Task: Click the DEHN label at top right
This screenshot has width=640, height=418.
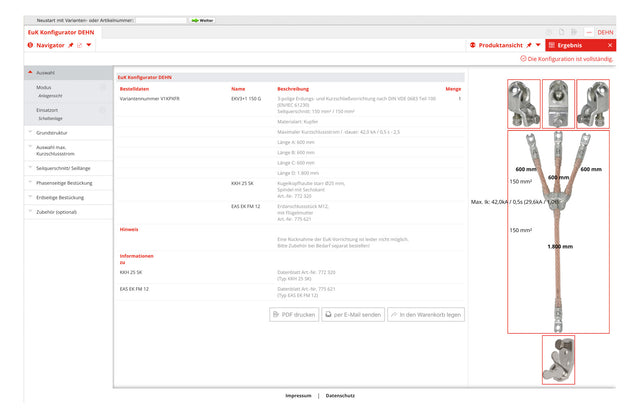Action: tap(605, 32)
